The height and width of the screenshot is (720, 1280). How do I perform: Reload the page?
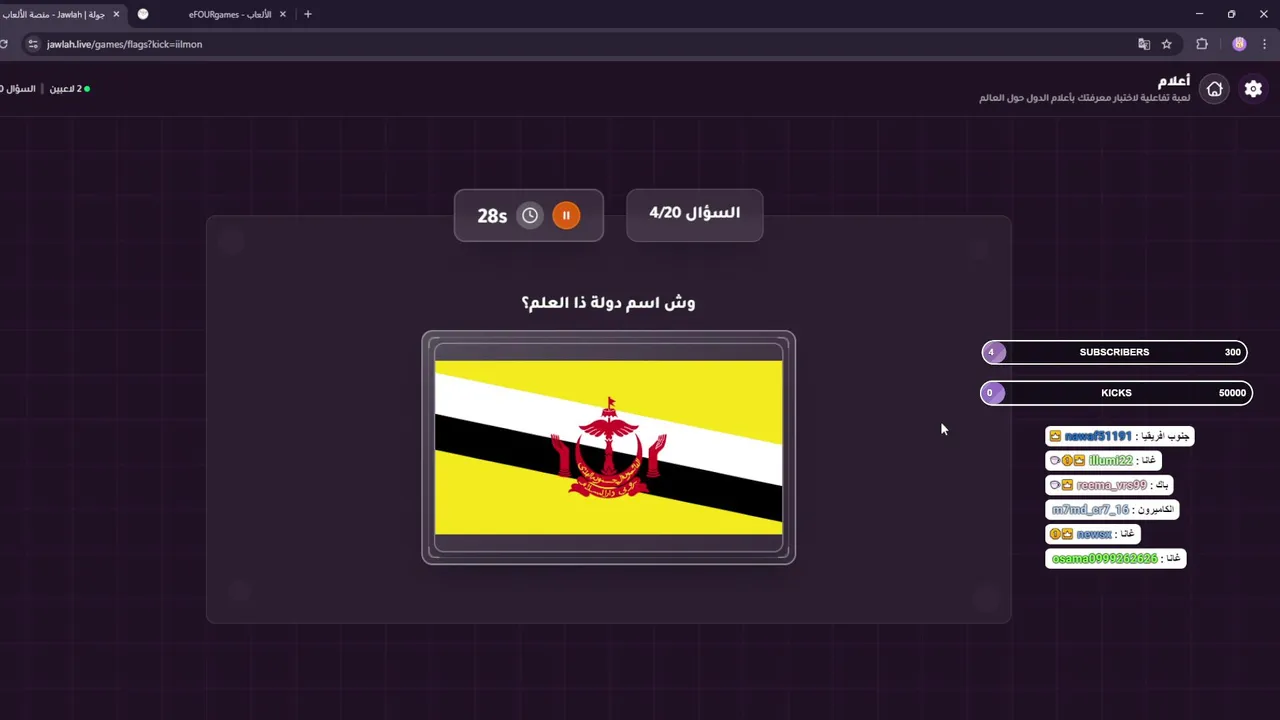click(4, 44)
